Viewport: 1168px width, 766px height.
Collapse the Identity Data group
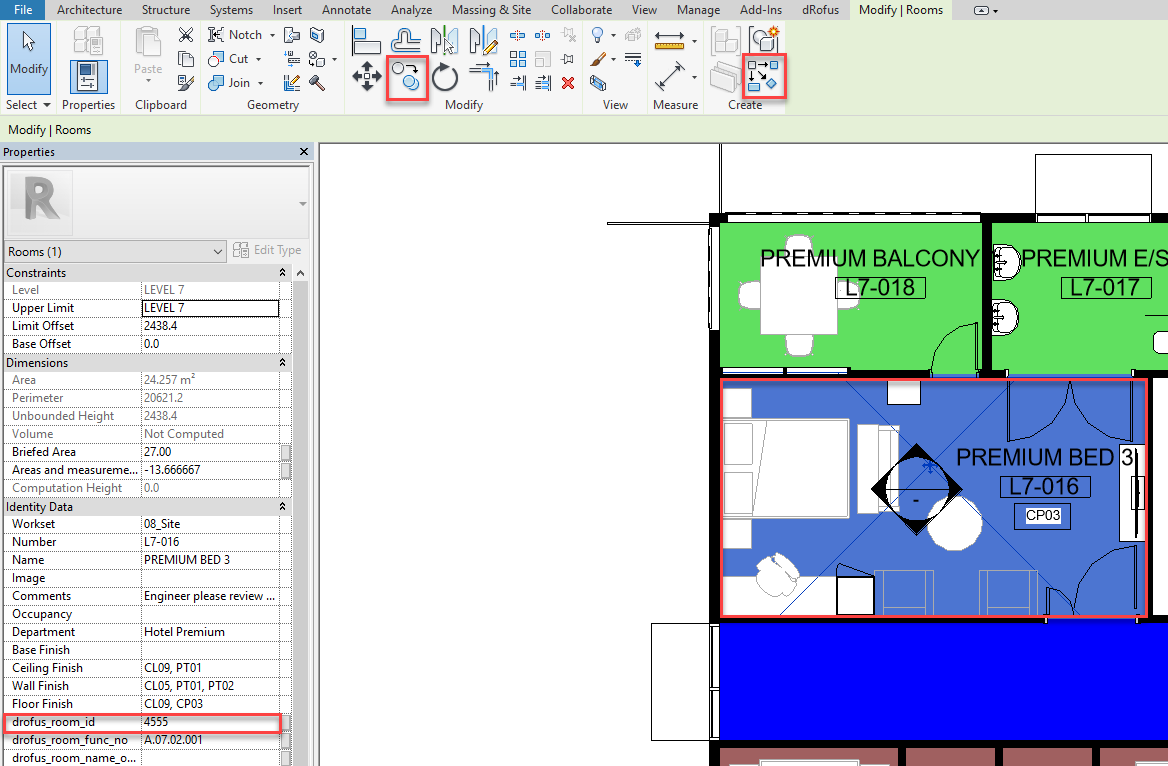coord(282,507)
